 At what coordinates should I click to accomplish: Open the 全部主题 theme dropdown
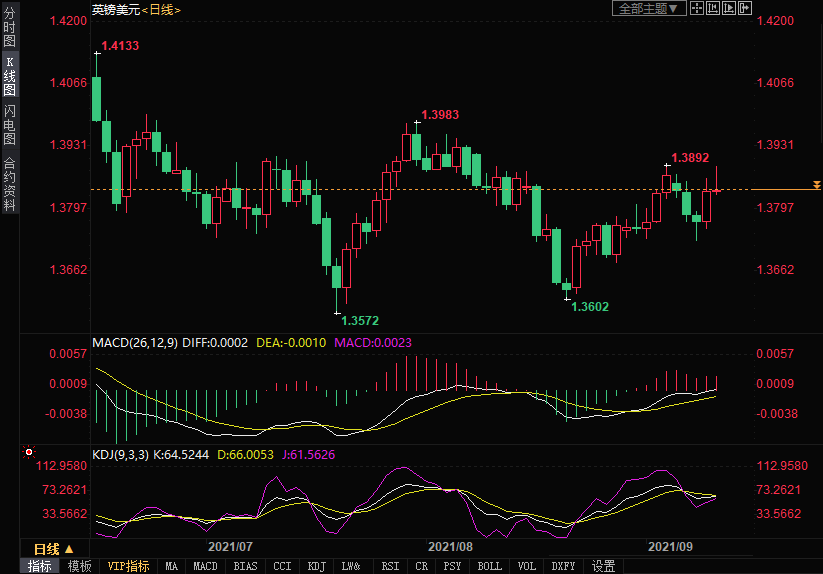(648, 8)
